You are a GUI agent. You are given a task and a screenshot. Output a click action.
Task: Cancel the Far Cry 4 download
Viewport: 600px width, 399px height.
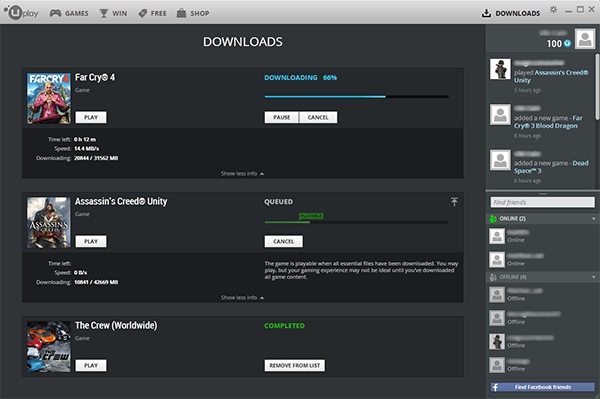318,117
